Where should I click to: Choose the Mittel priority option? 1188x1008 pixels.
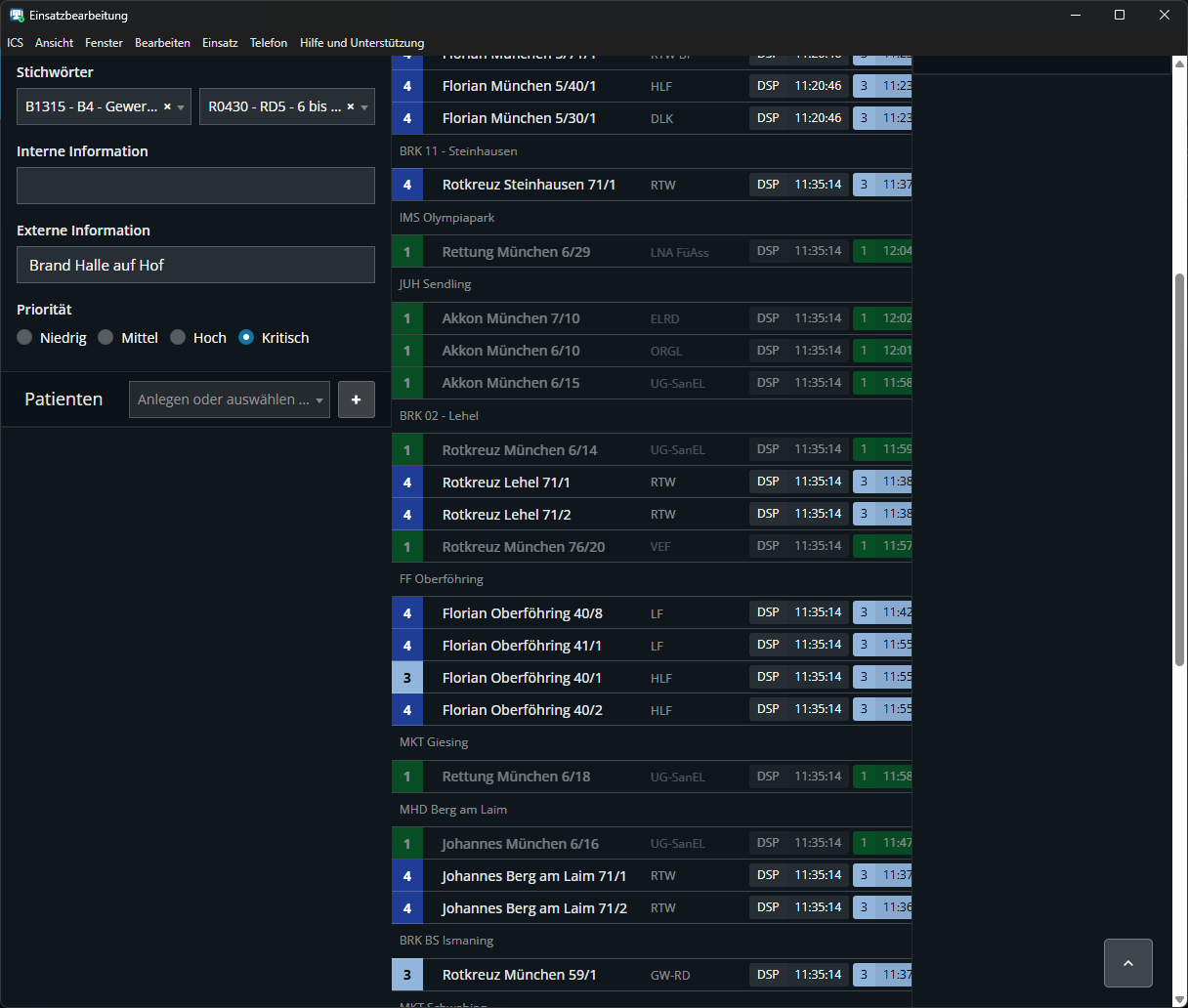tap(106, 337)
